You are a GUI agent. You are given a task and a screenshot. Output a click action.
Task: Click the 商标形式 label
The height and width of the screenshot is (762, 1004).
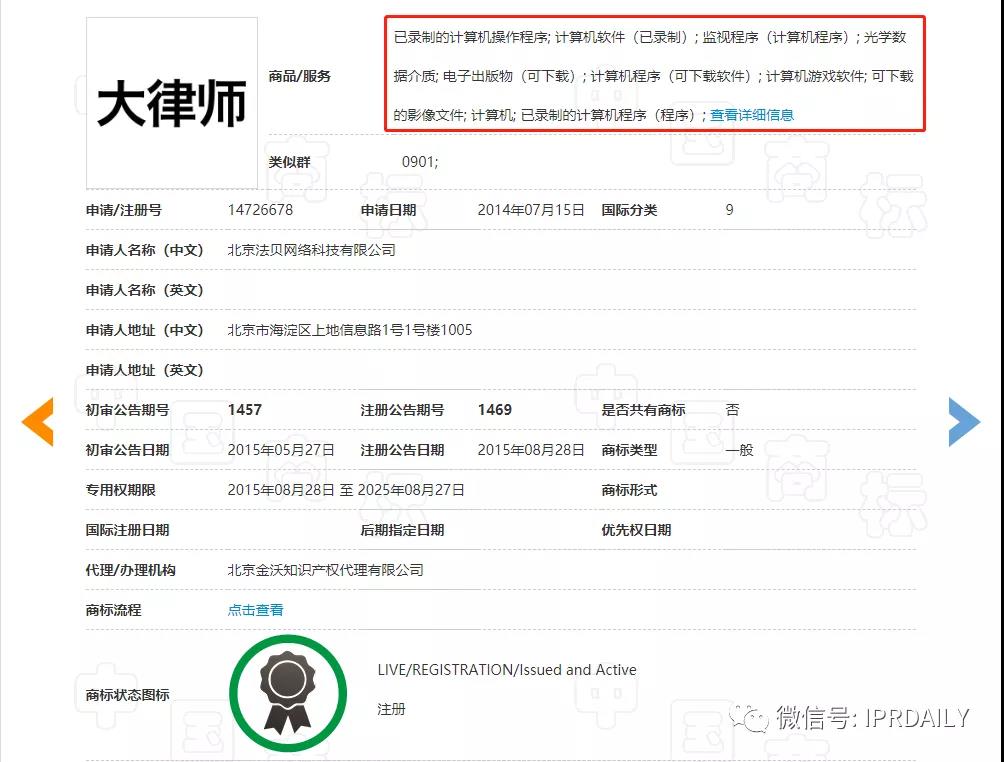[629, 490]
